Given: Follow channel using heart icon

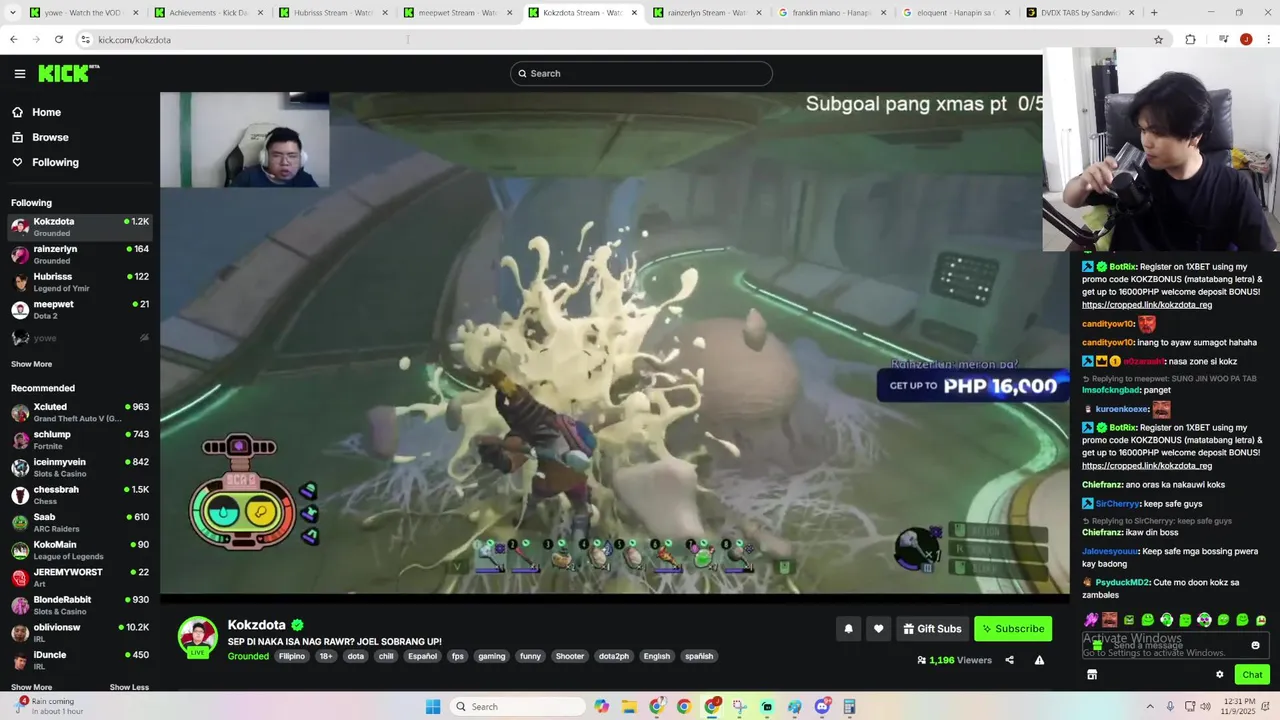Looking at the screenshot, I should pos(878,629).
